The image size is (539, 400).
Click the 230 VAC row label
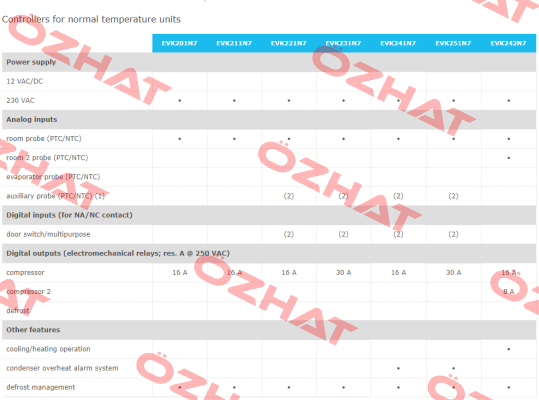pos(21,101)
